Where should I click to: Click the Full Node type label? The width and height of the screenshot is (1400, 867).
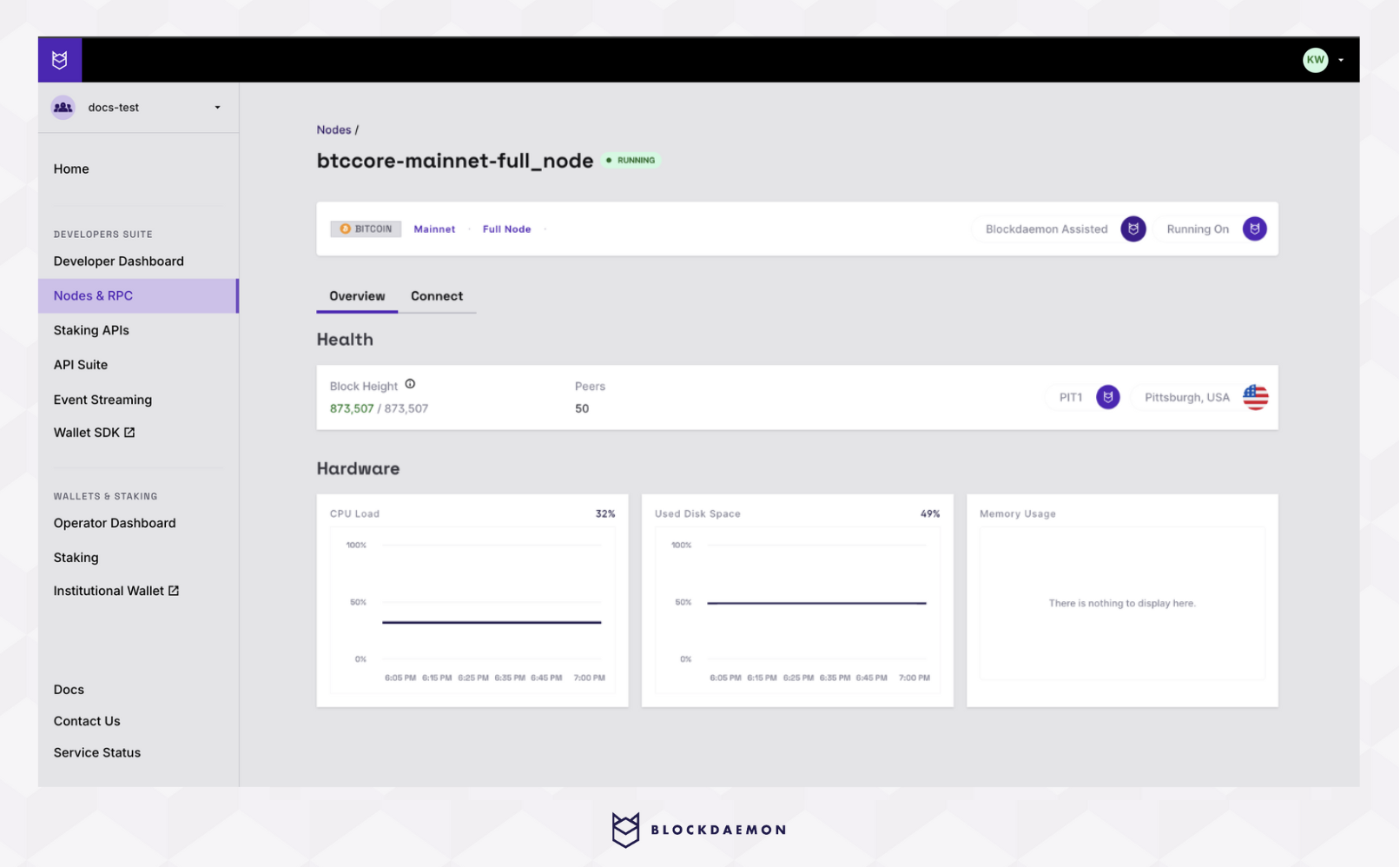506,229
